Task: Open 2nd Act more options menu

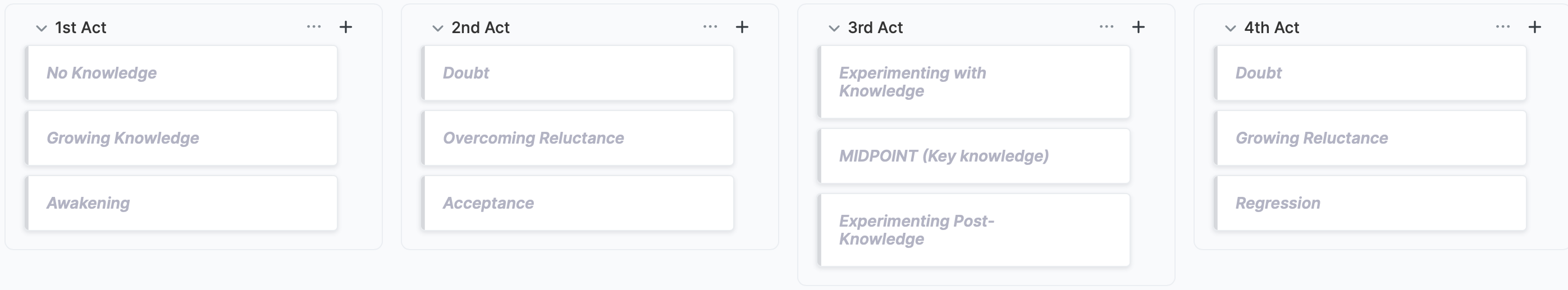Action: pos(710,27)
